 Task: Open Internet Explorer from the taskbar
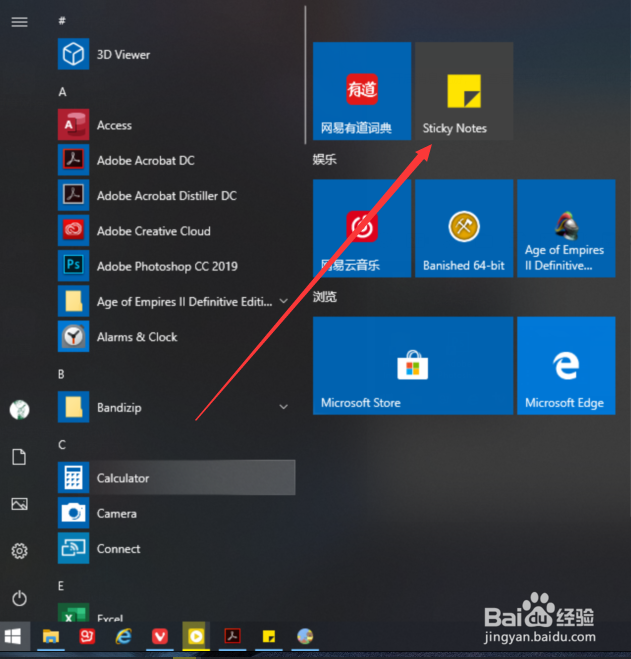tap(124, 636)
